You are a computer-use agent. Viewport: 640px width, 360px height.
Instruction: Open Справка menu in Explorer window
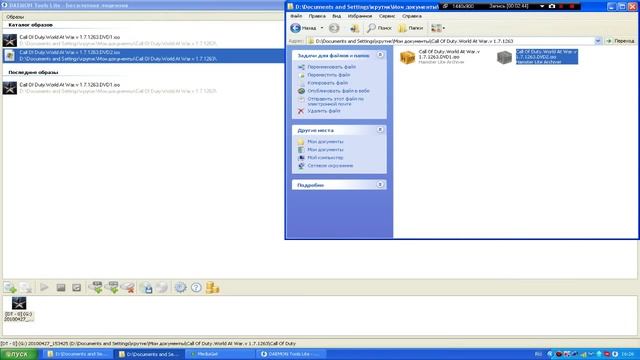pos(411,16)
